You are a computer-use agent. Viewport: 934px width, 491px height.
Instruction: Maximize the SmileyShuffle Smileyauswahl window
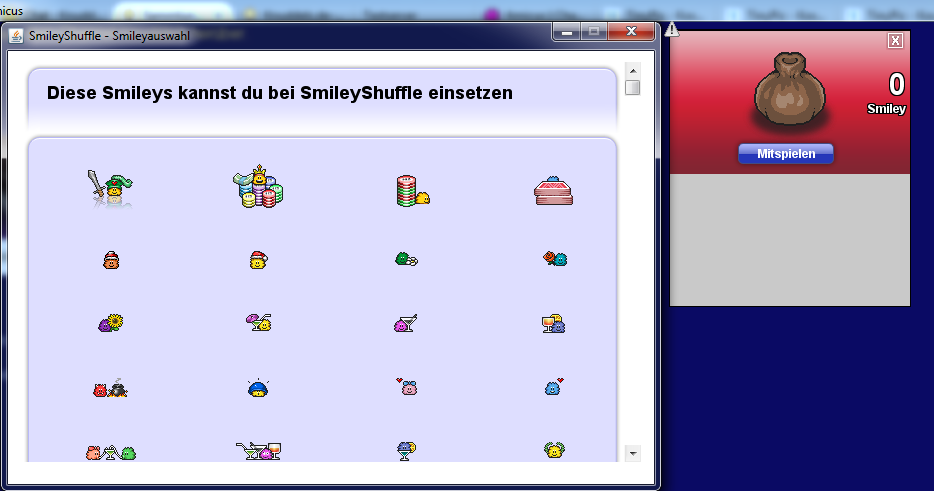tap(594, 32)
